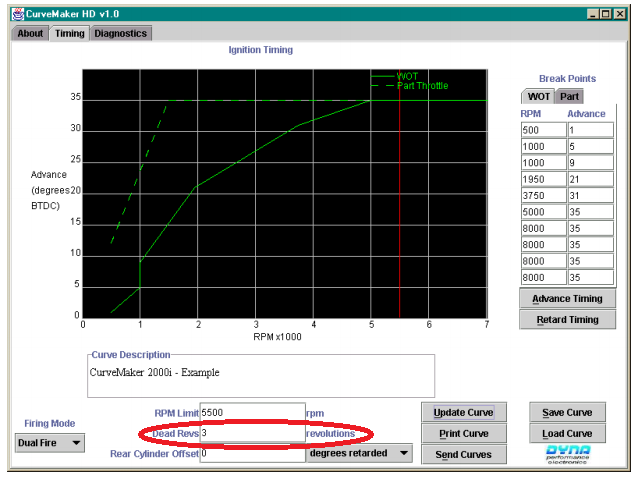The height and width of the screenshot is (483, 643).
Task: Switch to the Diagnostics tab
Action: click(x=121, y=33)
